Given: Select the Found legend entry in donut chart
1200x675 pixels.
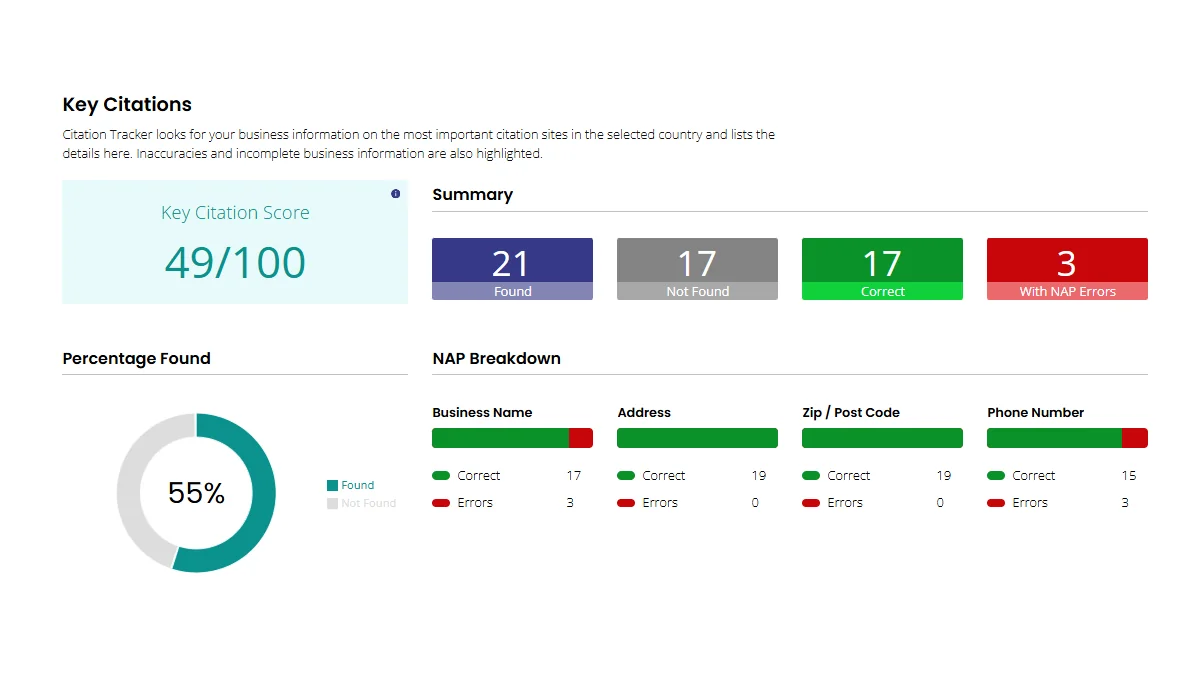Looking at the screenshot, I should (x=350, y=485).
